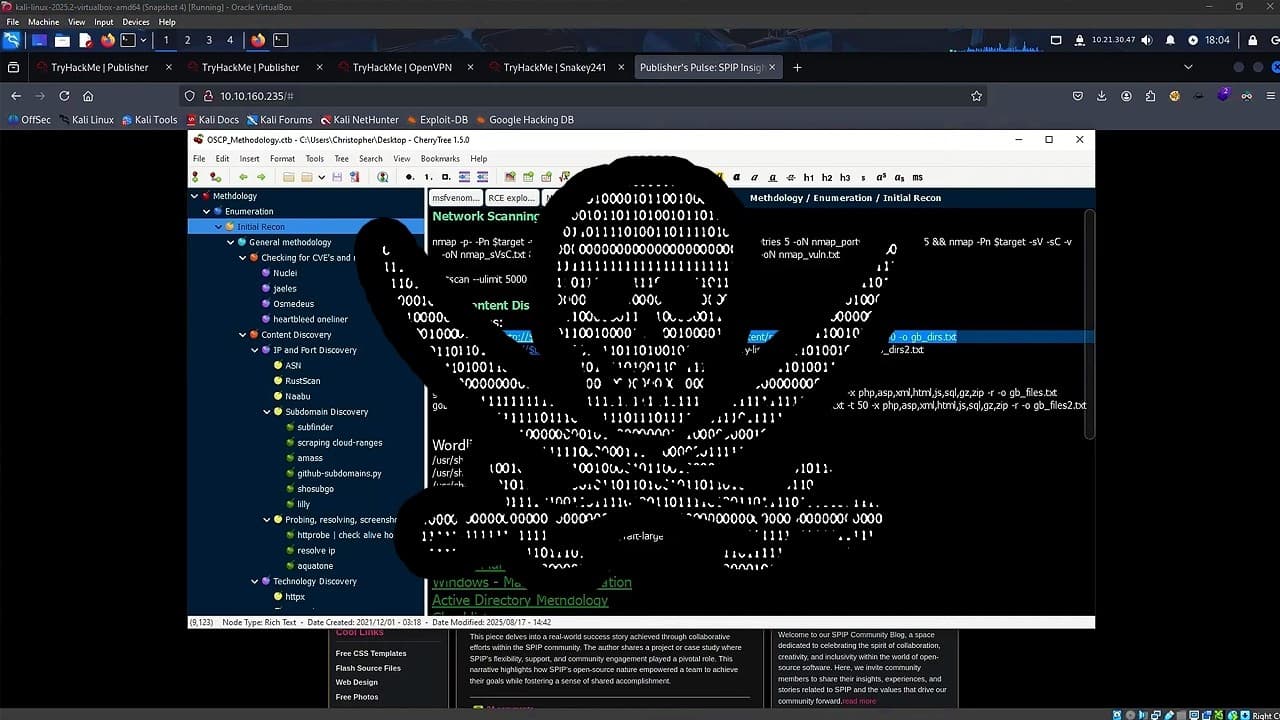
Task: Collapse the Initial Recon tree node
Action: click(218, 226)
